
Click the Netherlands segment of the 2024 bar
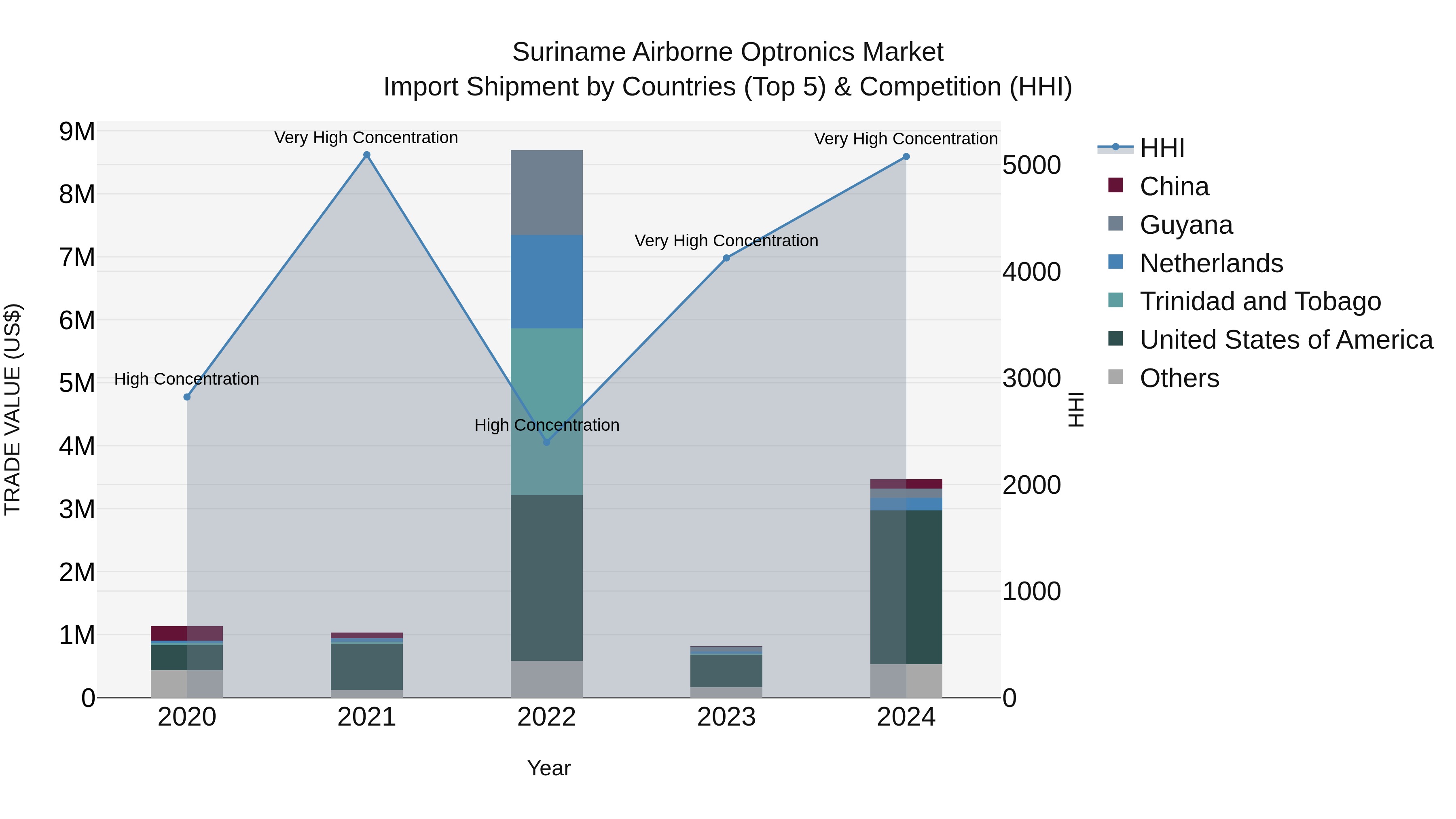[x=906, y=505]
